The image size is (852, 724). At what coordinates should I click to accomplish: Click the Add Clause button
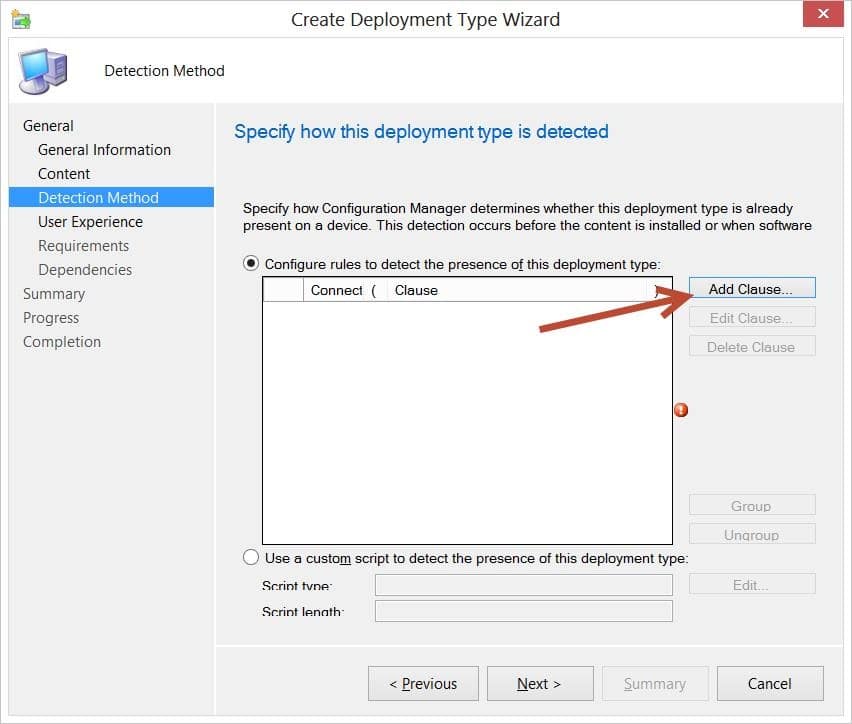tap(752, 288)
